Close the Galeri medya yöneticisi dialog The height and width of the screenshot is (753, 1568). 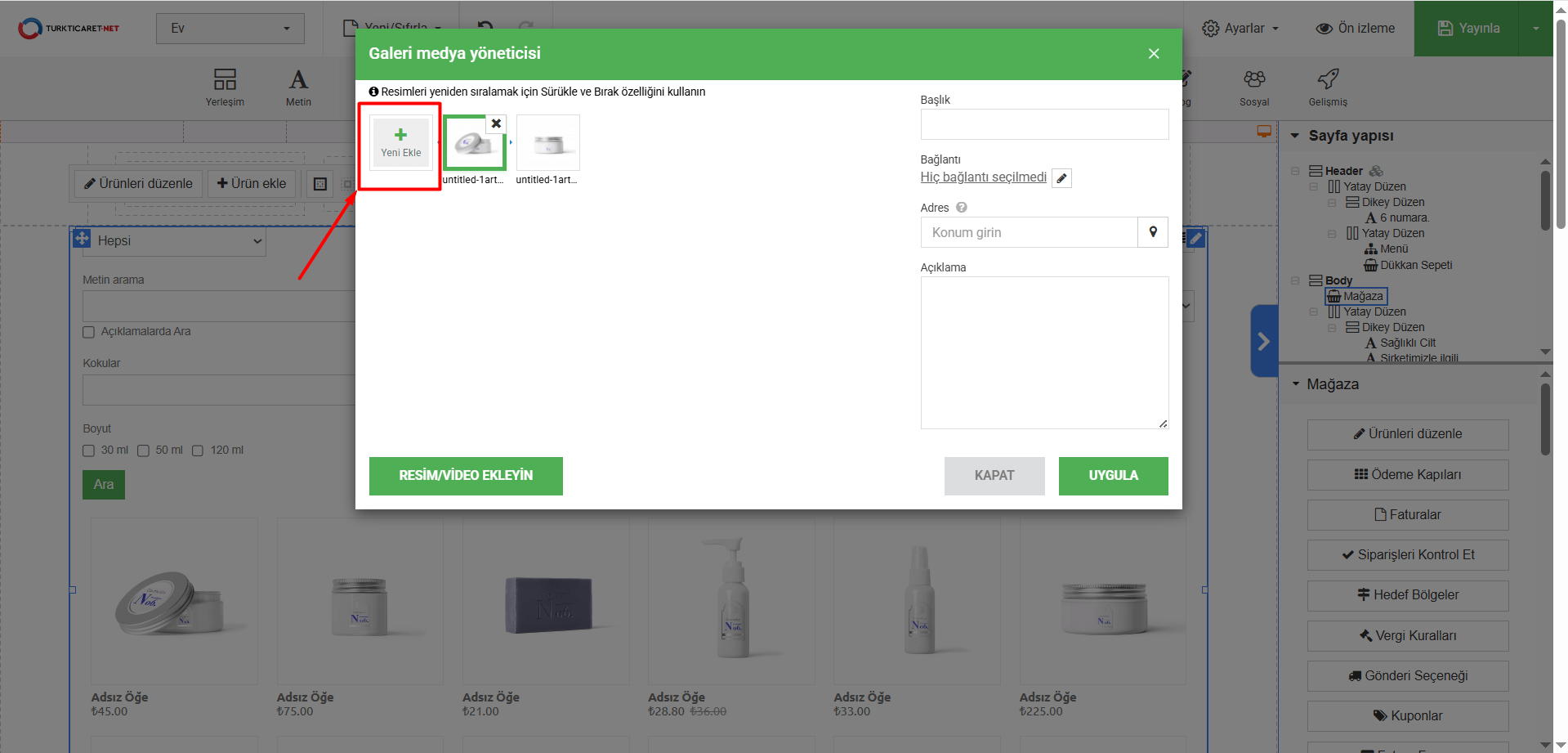[x=1154, y=54]
